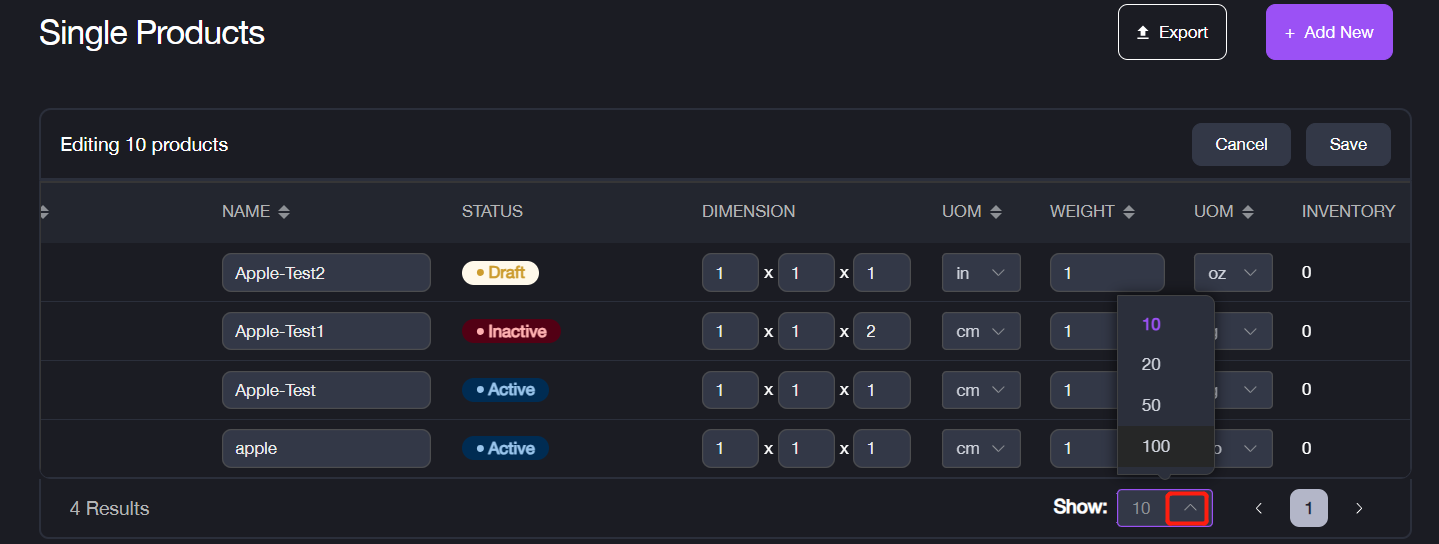
Task: Open the 'cm' unit dropdown for Apple-Test1
Action: (980, 331)
